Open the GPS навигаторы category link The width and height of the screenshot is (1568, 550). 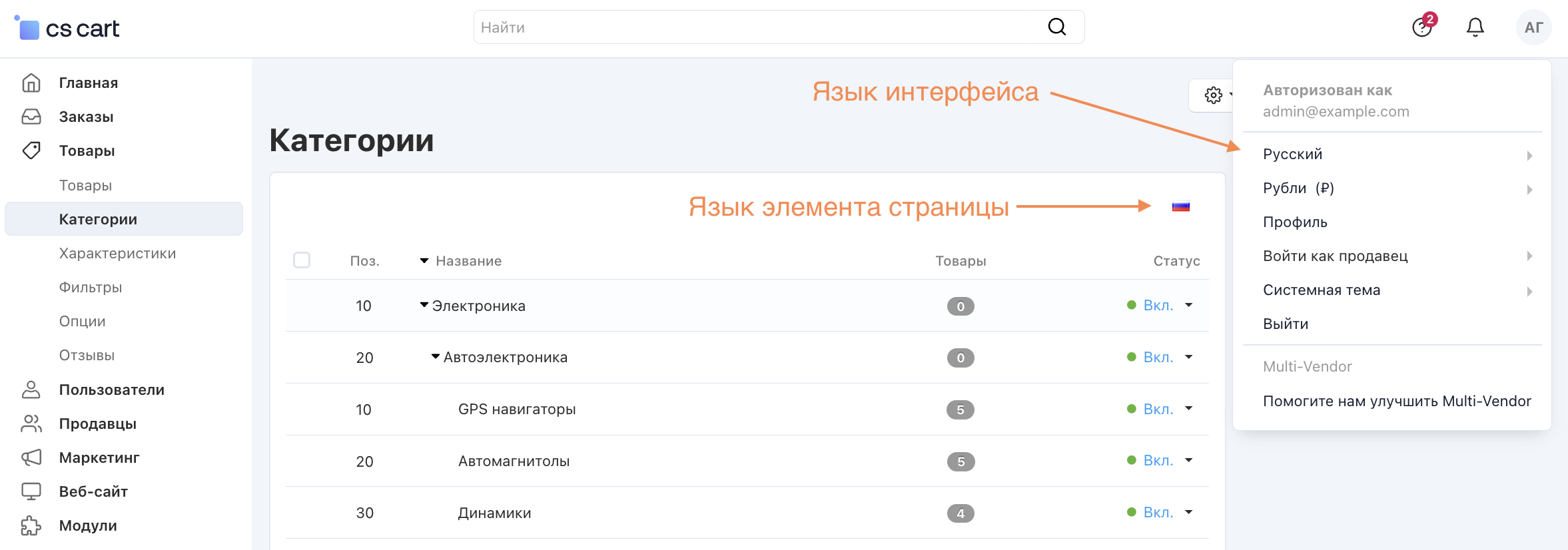click(x=517, y=410)
